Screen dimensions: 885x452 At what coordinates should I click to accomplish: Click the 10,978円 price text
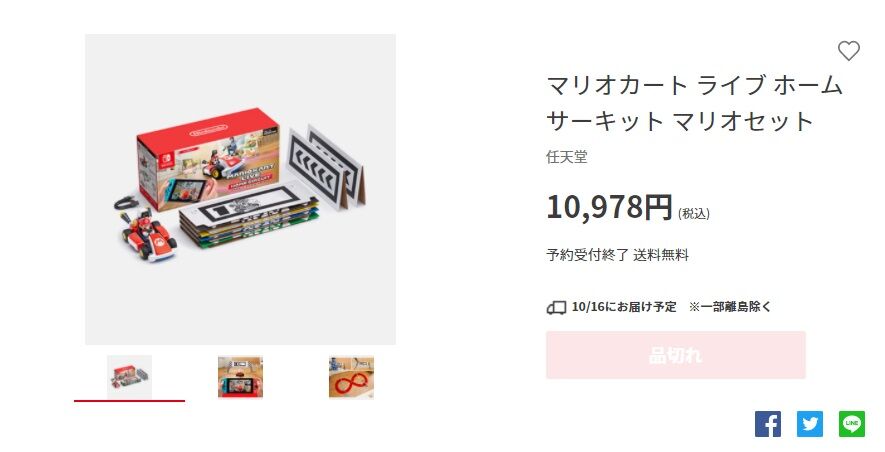pyautogui.click(x=610, y=207)
